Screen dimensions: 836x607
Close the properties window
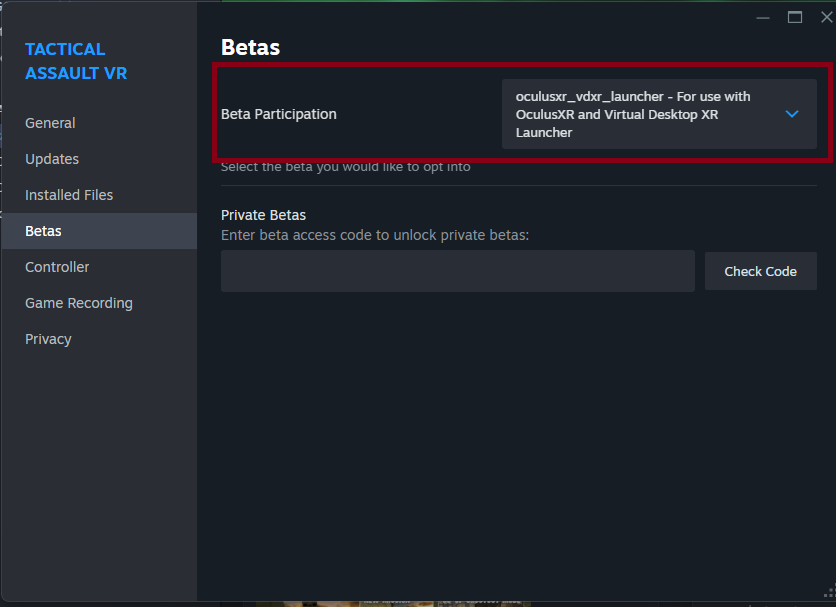coord(826,17)
